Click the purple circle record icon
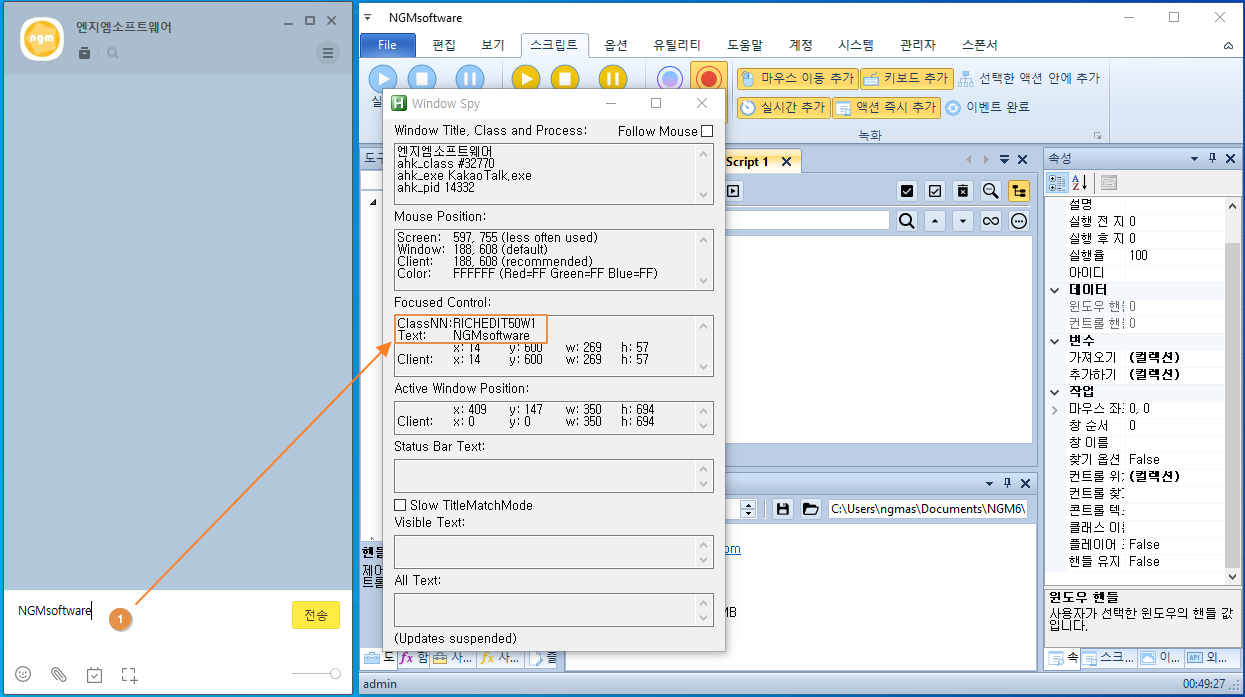1245x697 pixels. click(x=671, y=79)
